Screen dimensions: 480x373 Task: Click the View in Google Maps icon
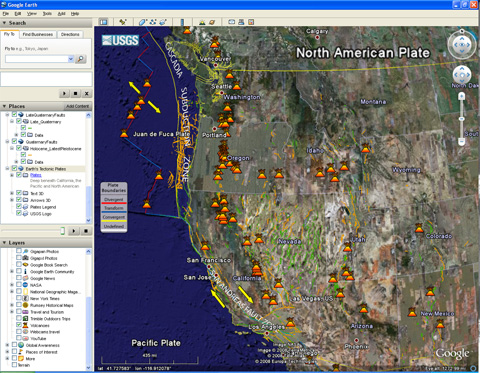point(251,22)
